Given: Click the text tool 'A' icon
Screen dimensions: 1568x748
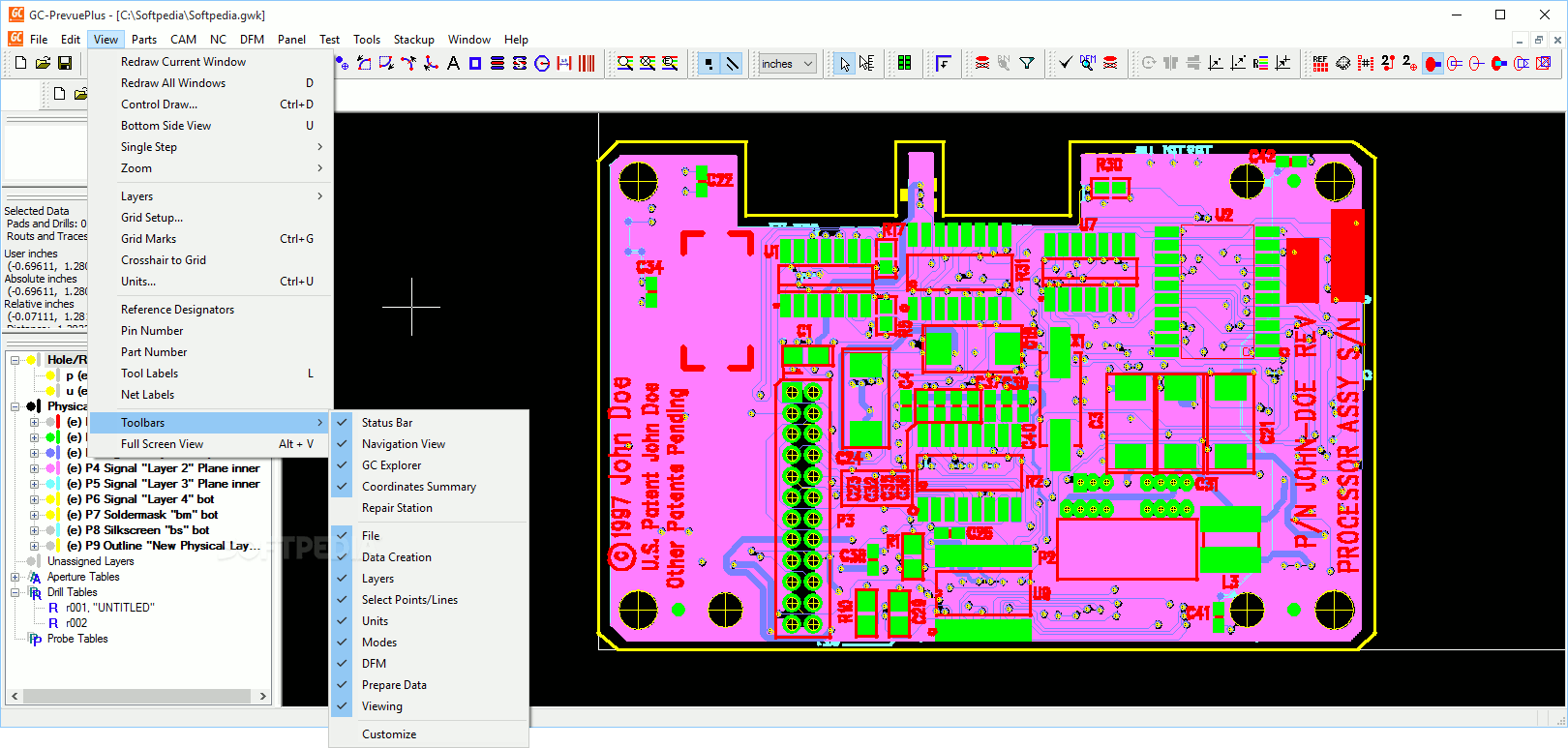Looking at the screenshot, I should [x=453, y=64].
